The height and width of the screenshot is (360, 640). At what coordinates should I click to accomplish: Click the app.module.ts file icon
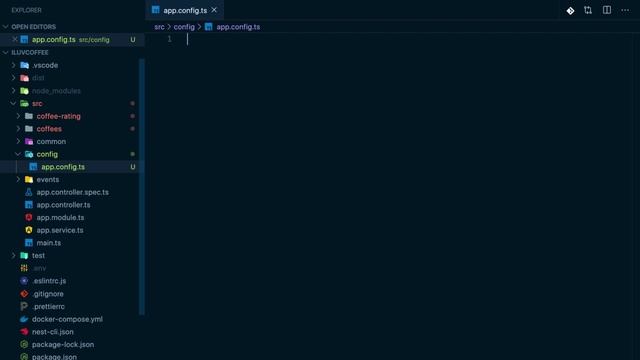pyautogui.click(x=29, y=217)
